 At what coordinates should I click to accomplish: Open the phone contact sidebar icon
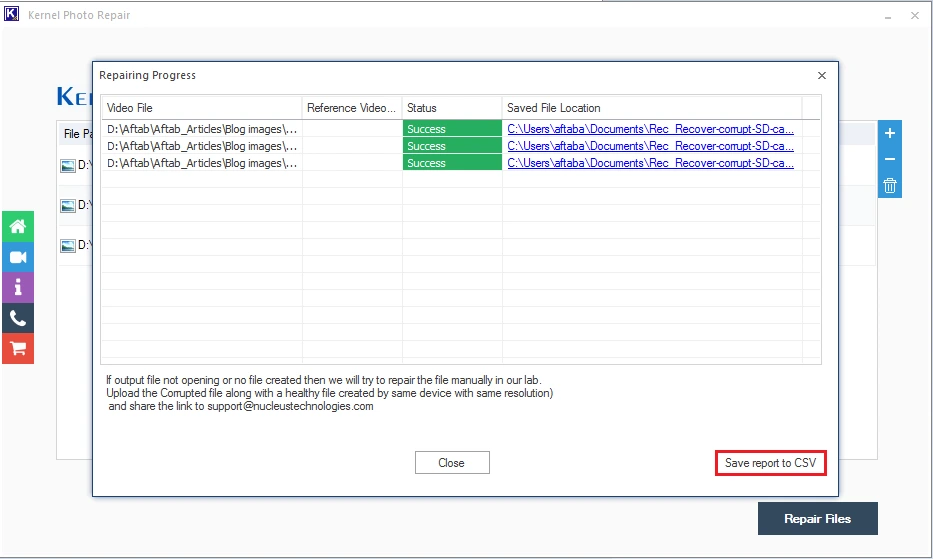point(17,318)
